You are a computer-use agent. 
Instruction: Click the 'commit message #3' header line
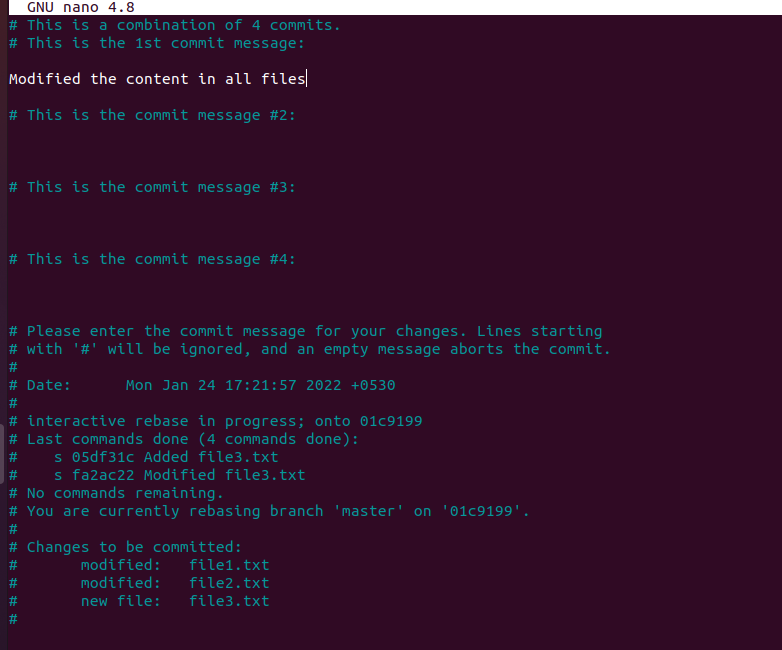[152, 187]
